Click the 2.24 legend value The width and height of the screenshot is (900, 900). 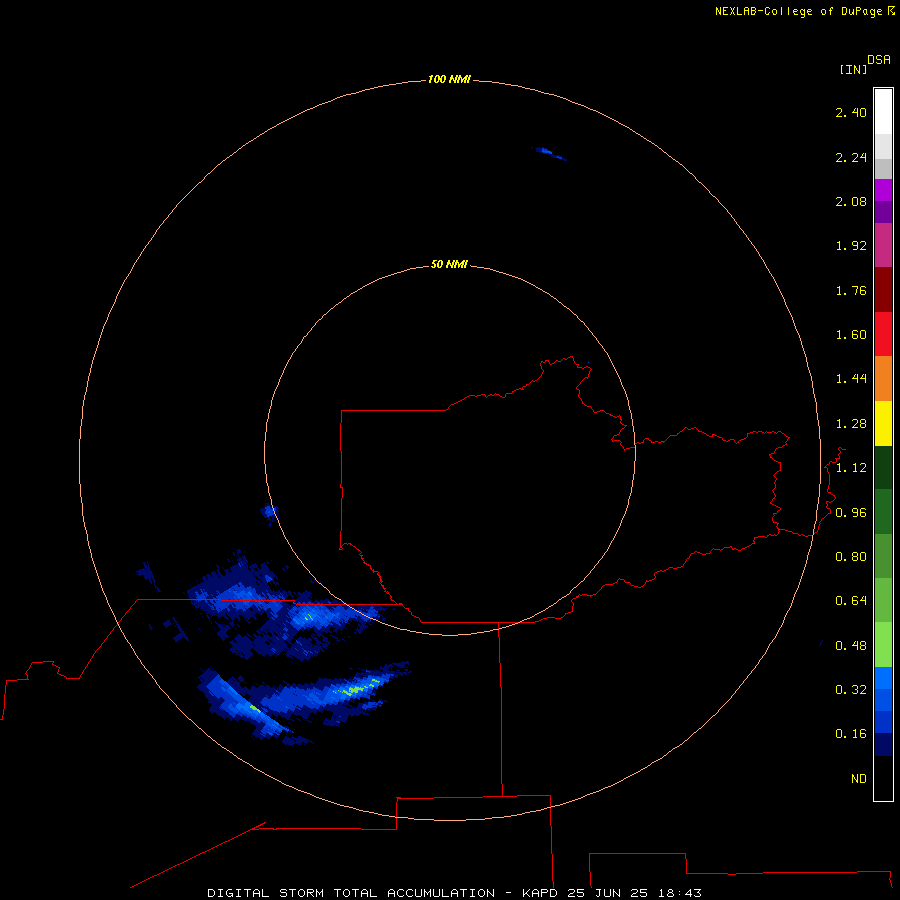point(851,157)
